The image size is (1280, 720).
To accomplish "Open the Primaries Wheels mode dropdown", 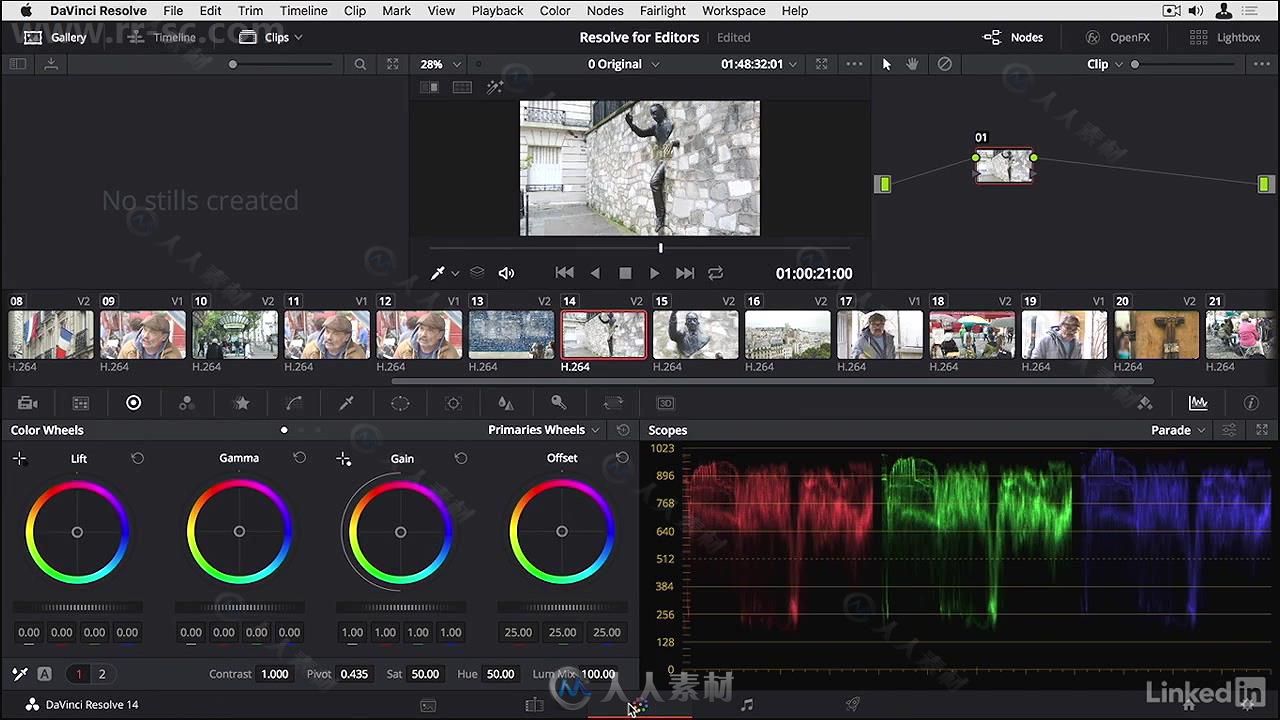I will point(544,430).
